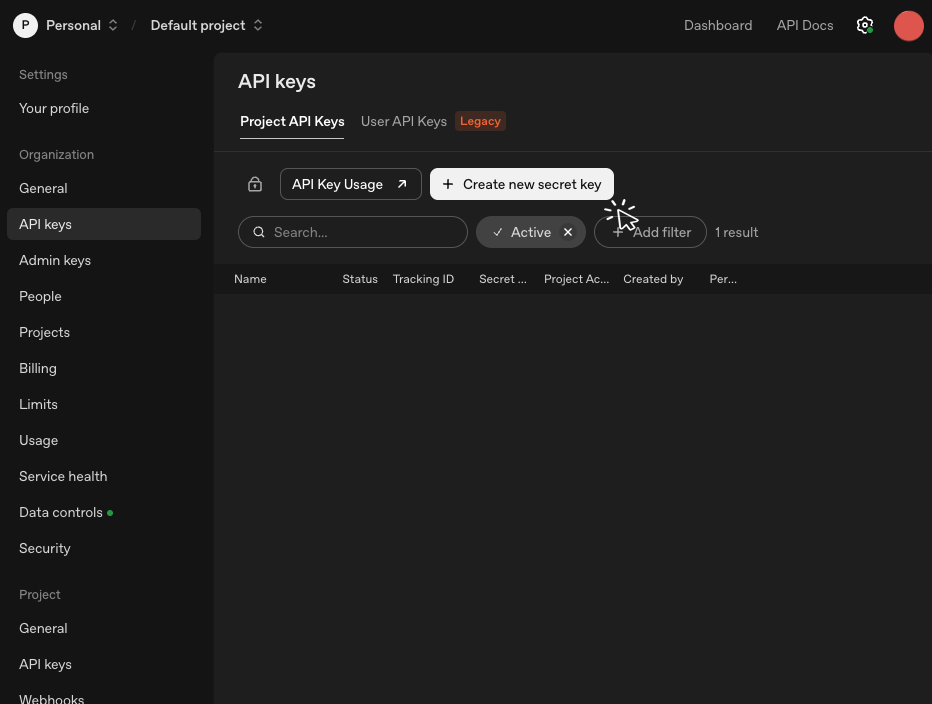Screen dimensions: 932x704
Task: Click the Personal organization avatar icon
Action: tap(26, 26)
